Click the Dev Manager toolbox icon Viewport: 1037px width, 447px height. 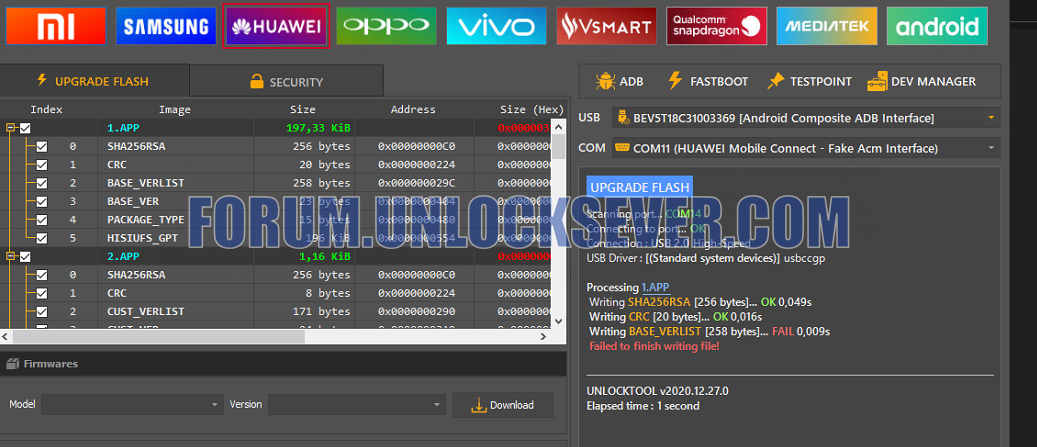(876, 81)
